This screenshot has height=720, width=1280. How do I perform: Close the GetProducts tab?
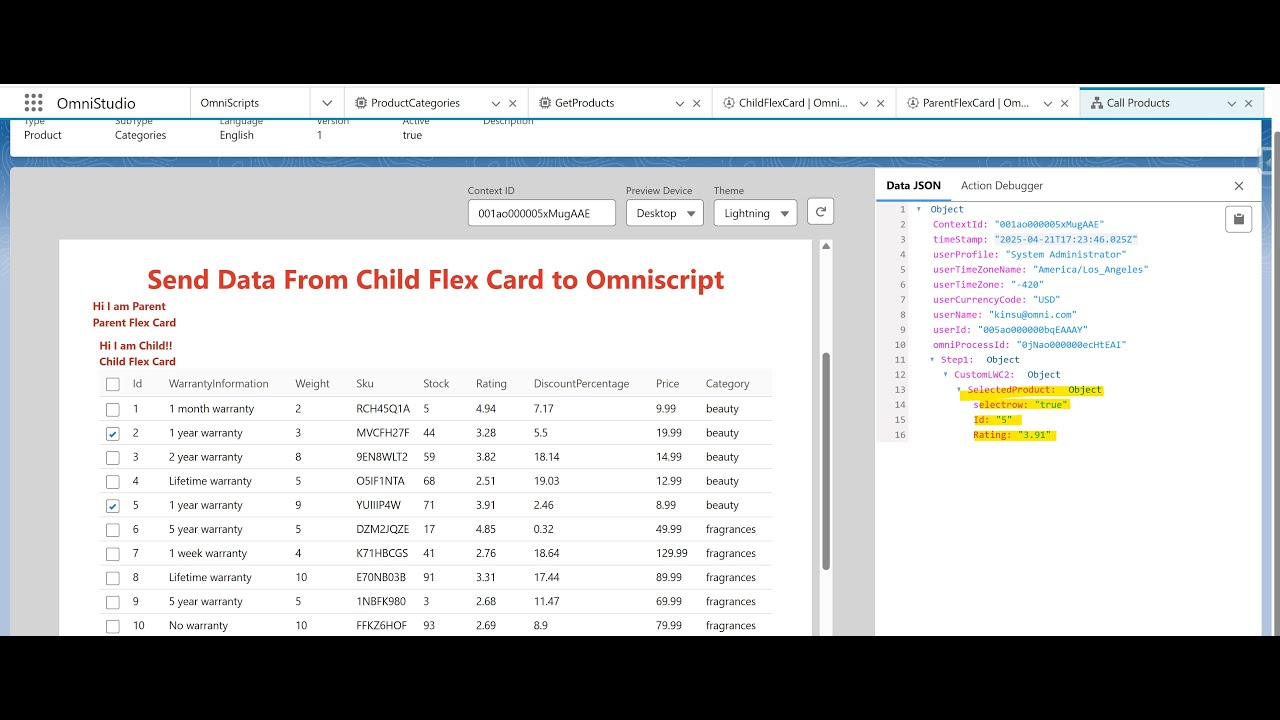(x=698, y=103)
